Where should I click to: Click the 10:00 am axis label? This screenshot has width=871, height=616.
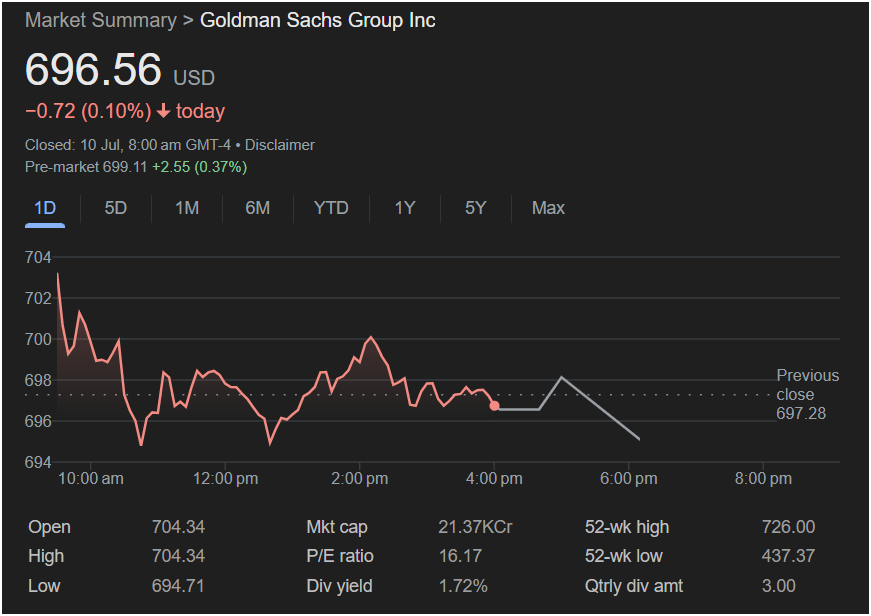click(91, 479)
